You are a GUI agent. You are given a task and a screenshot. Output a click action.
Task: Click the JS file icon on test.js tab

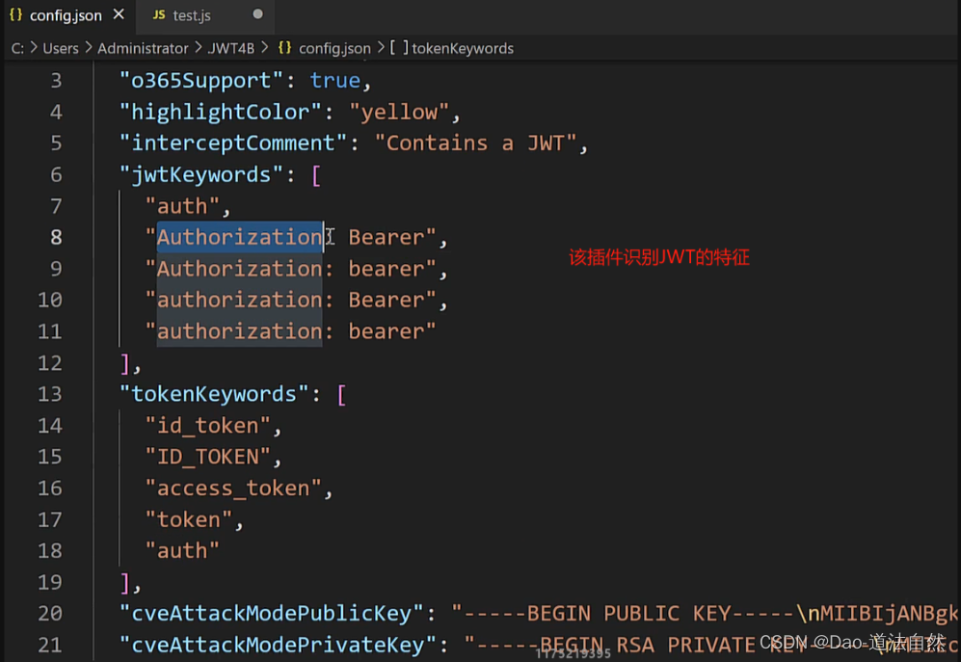(158, 16)
